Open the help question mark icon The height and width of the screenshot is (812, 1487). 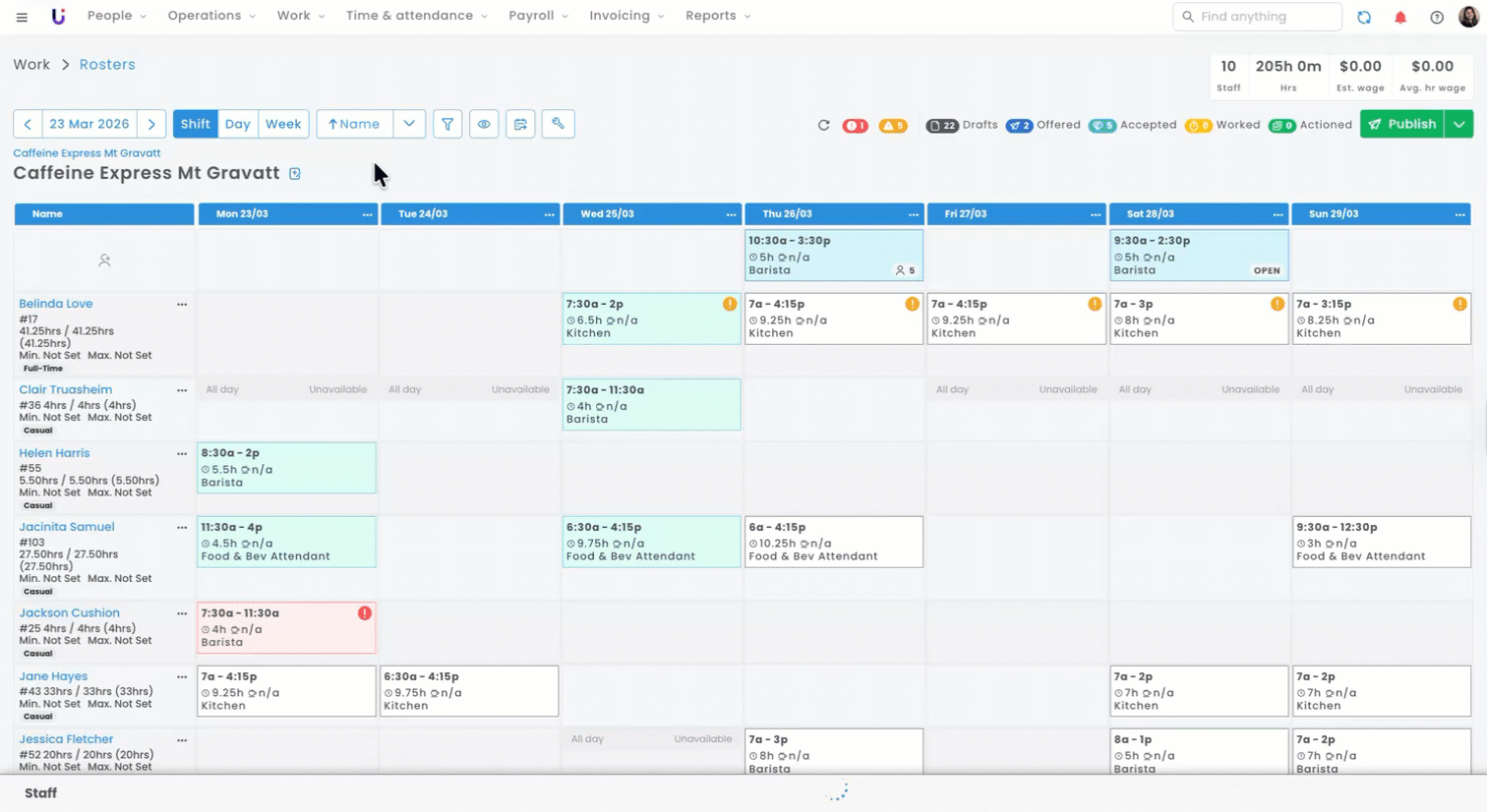point(1437,17)
